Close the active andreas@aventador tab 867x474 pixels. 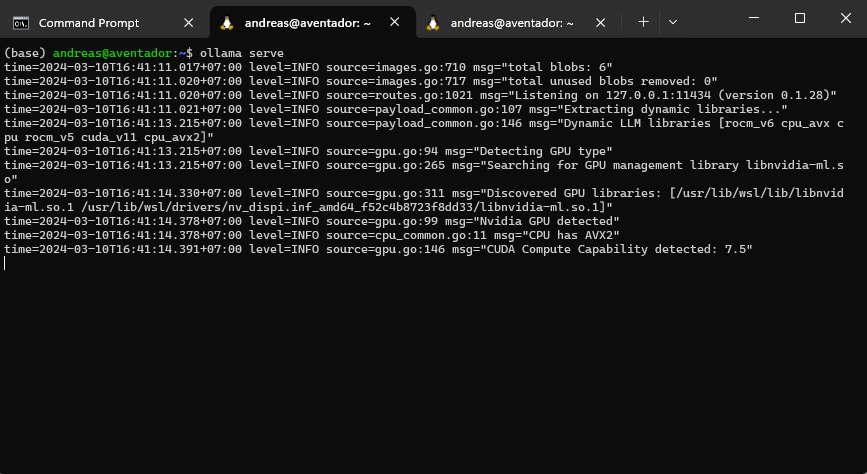[394, 22]
